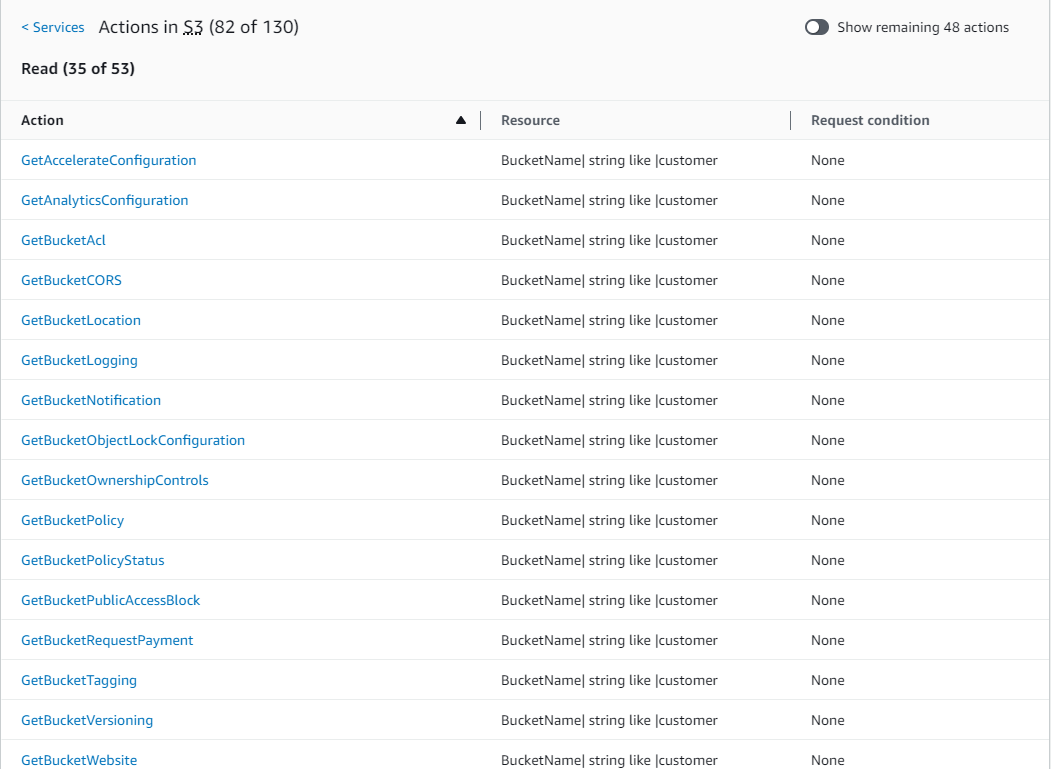Image resolution: width=1051 pixels, height=769 pixels.
Task: Click the GetBucketAcl action
Action: (63, 240)
